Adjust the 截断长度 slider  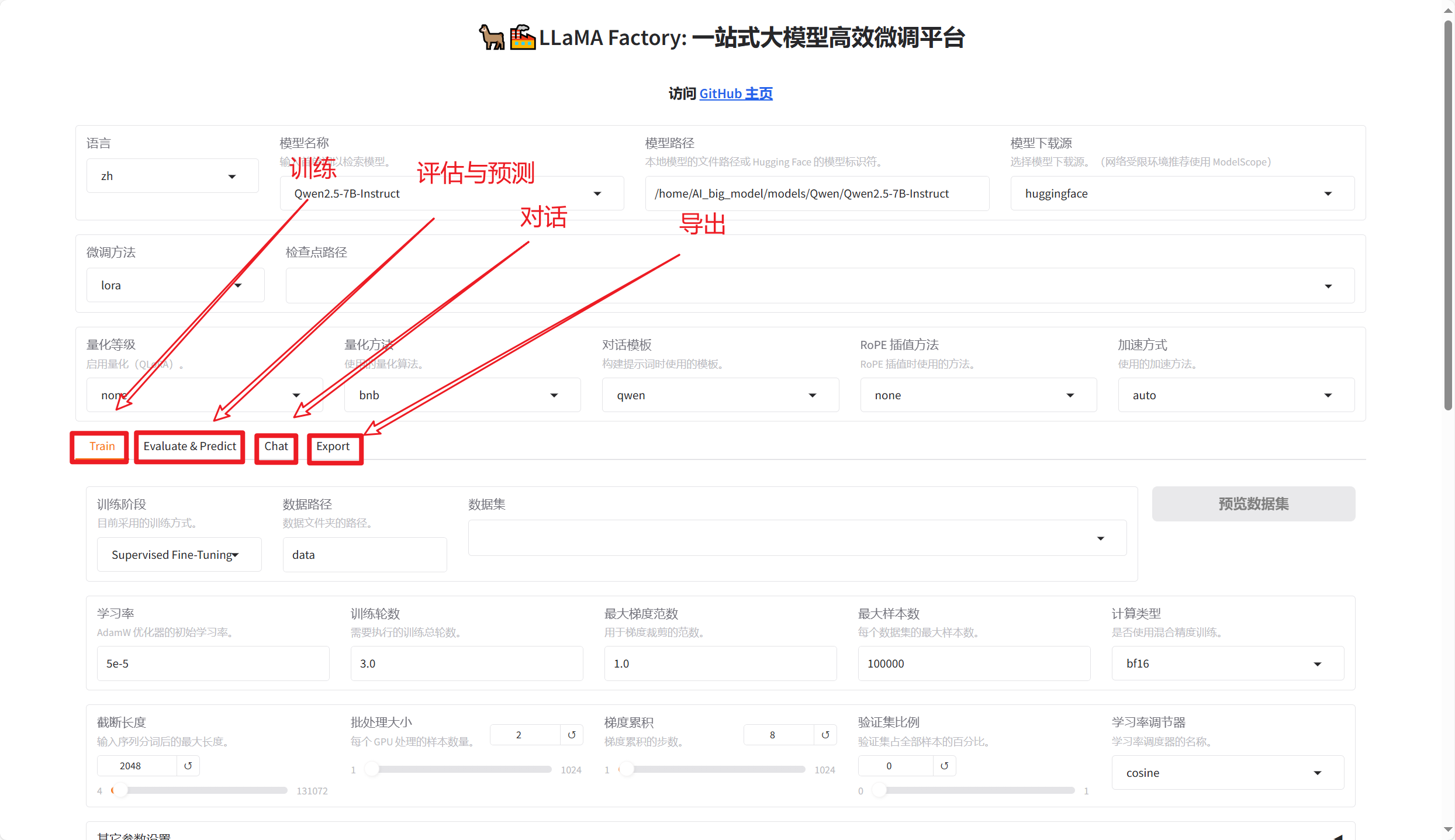199,790
